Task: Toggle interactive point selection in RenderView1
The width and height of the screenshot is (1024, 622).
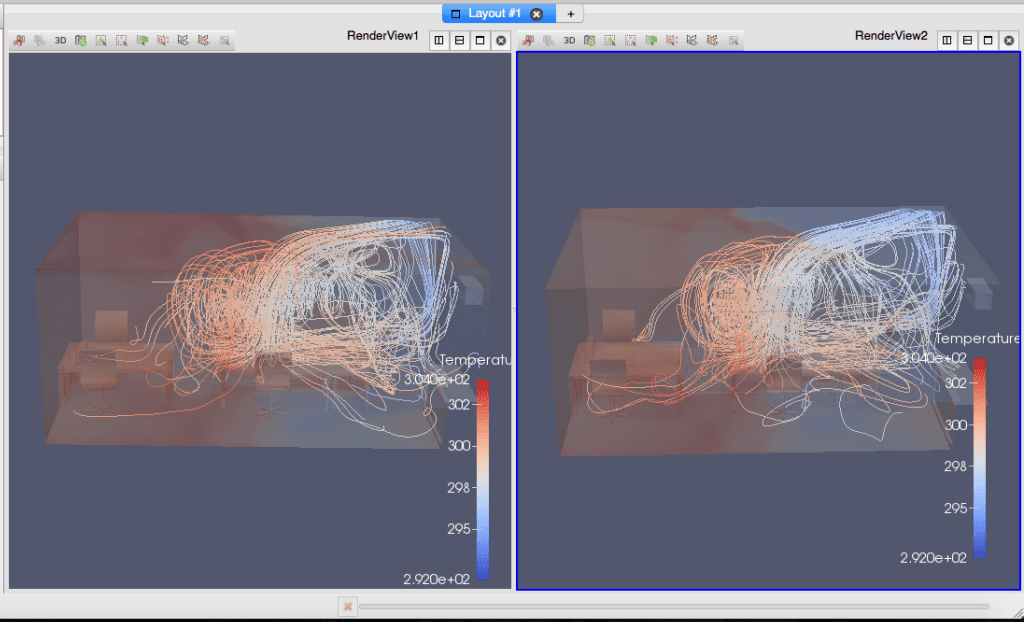Action: (203, 40)
